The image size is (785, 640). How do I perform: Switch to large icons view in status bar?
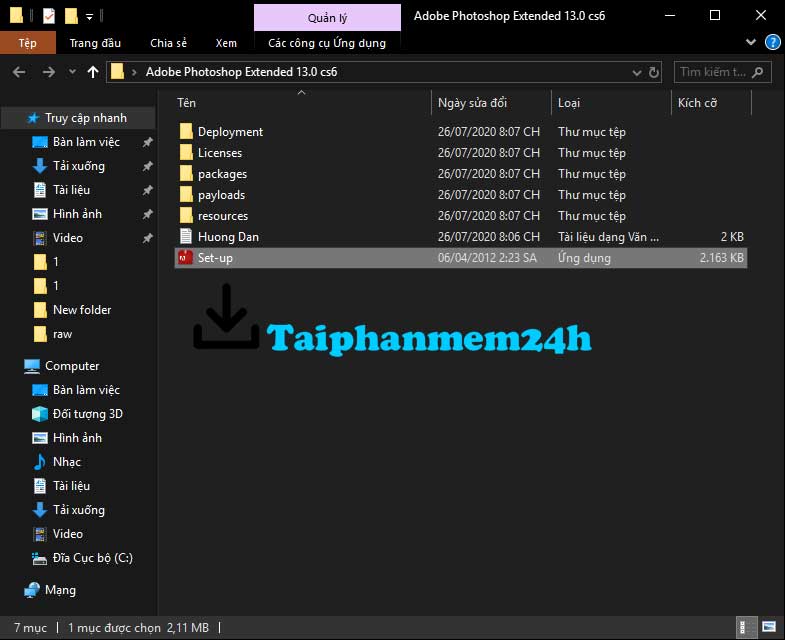(768, 627)
